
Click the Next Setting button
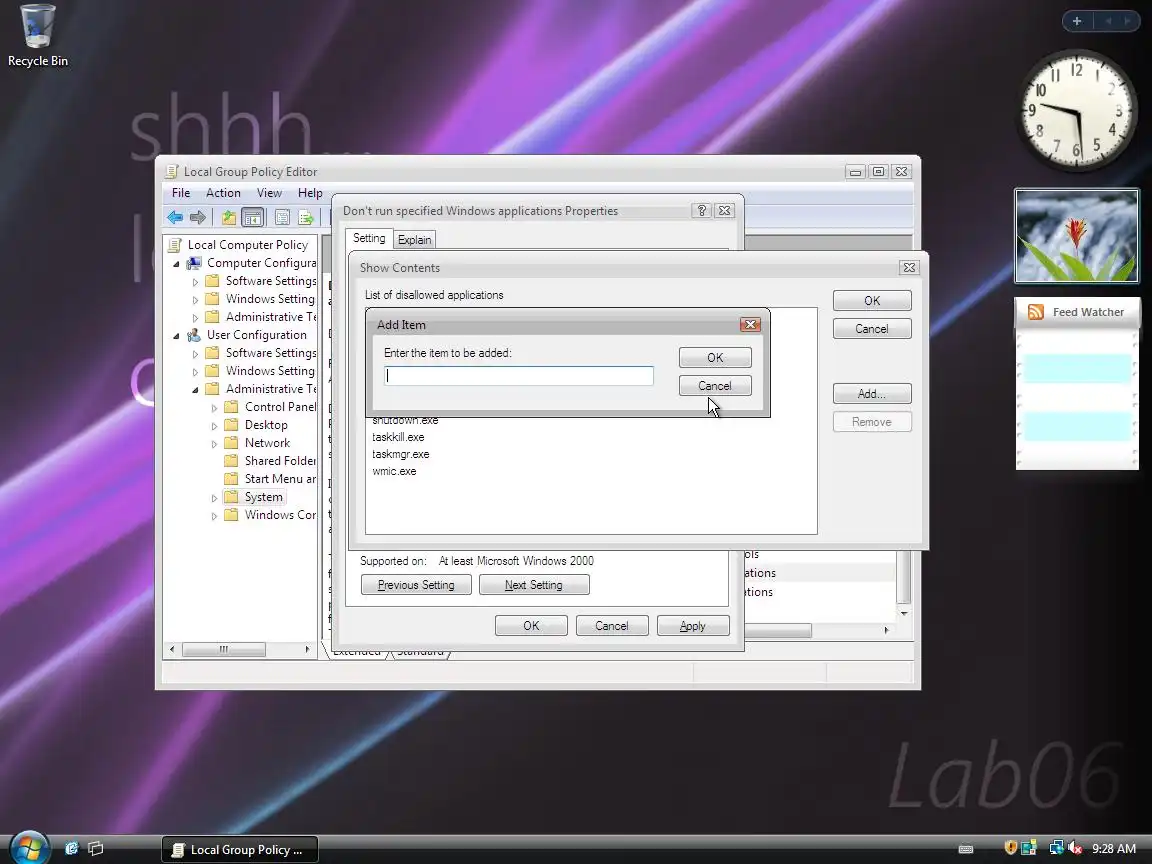(533, 585)
